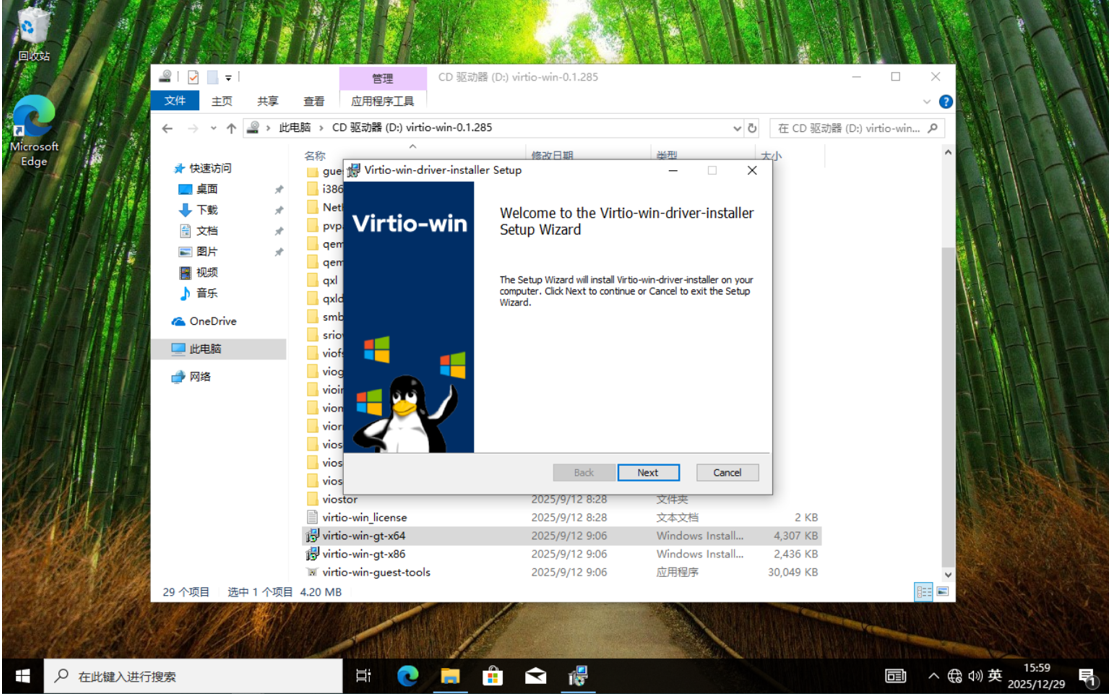Go up one folder level
This screenshot has width=1110, height=696.
(231, 128)
